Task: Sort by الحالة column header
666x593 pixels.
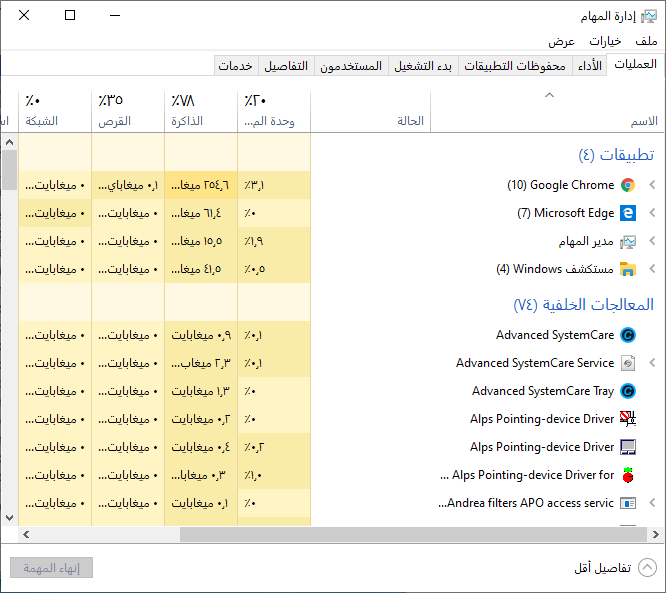Action: tap(370, 112)
